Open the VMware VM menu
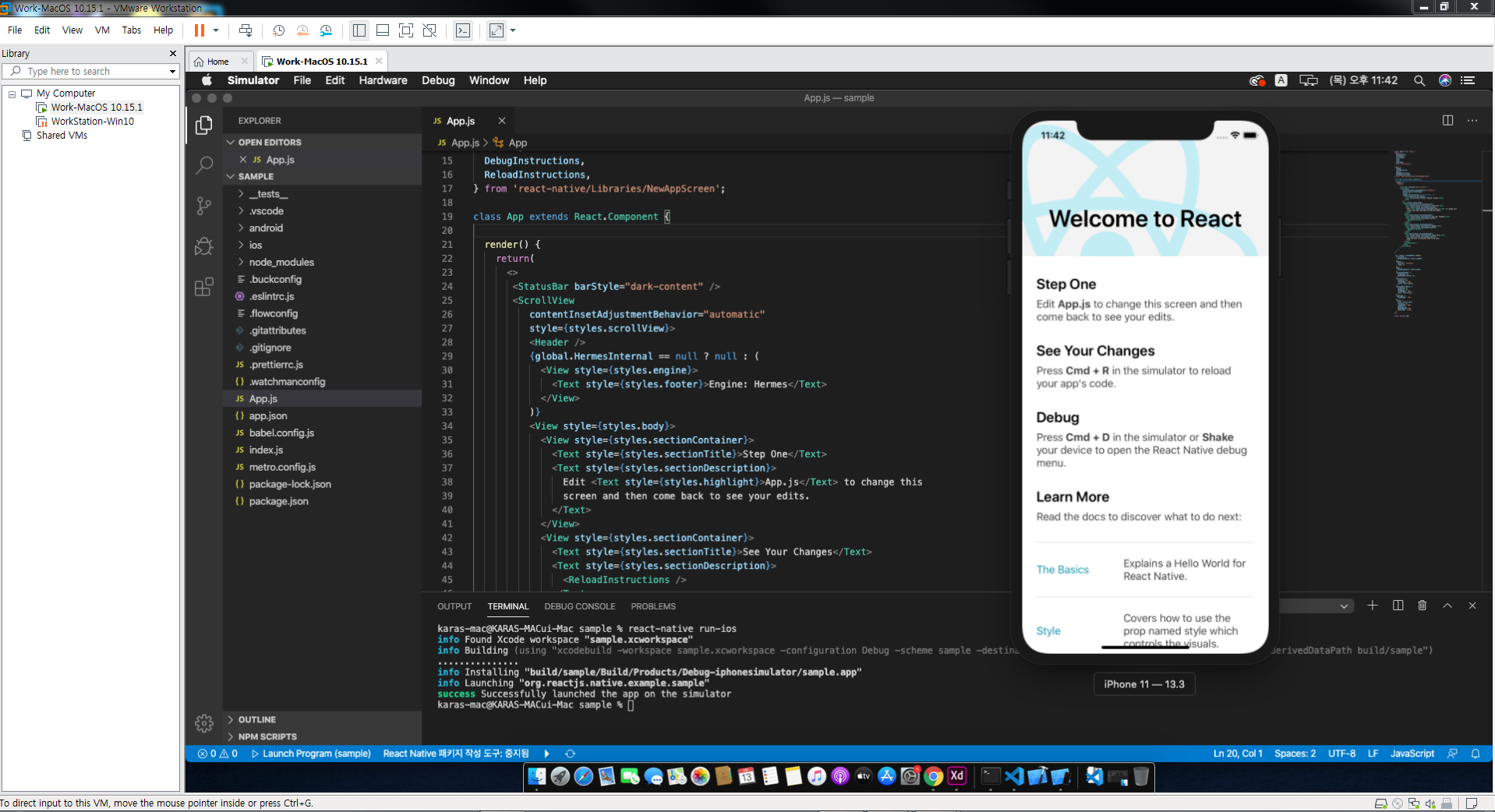Screen dimensions: 1495x812 click(102, 30)
